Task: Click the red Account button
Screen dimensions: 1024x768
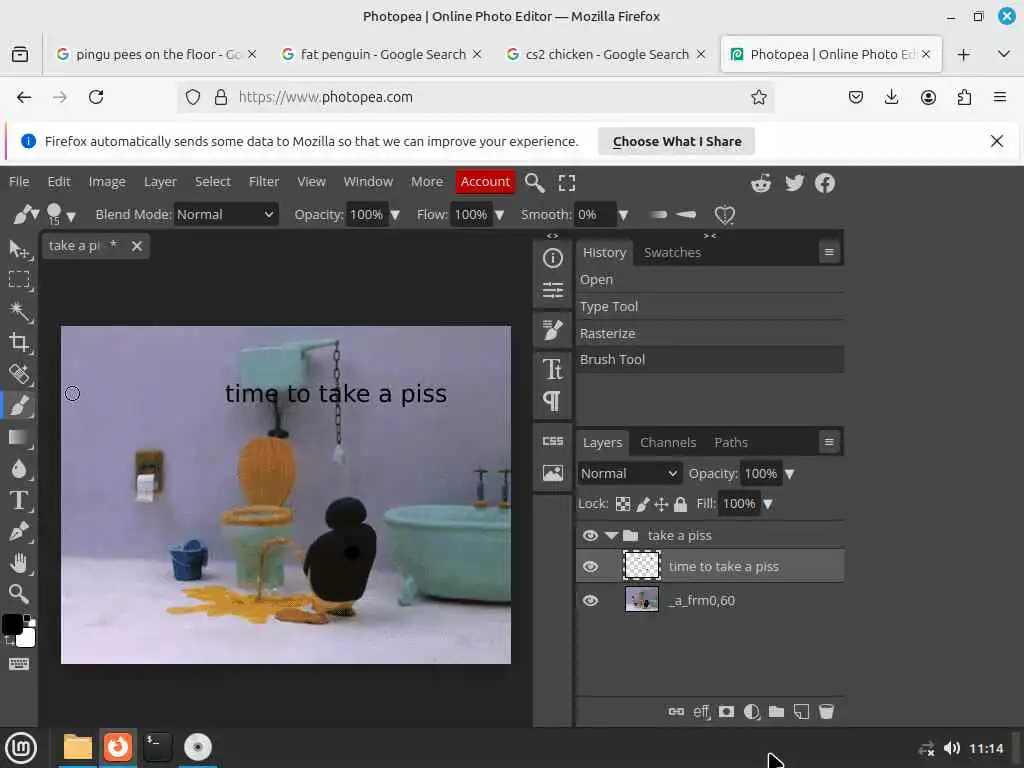Action: pos(485,182)
